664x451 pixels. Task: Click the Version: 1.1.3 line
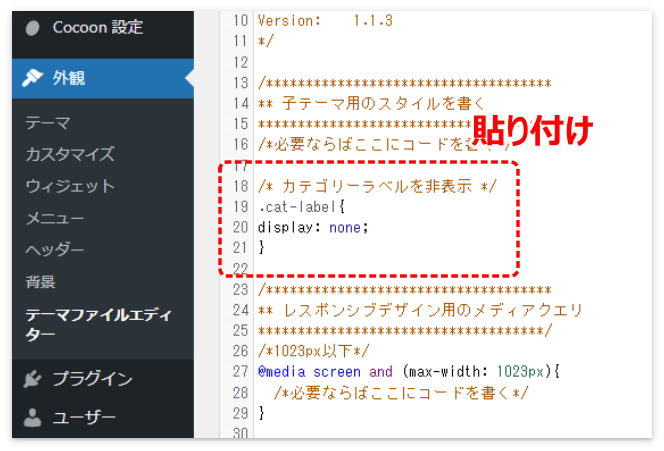pos(325,20)
